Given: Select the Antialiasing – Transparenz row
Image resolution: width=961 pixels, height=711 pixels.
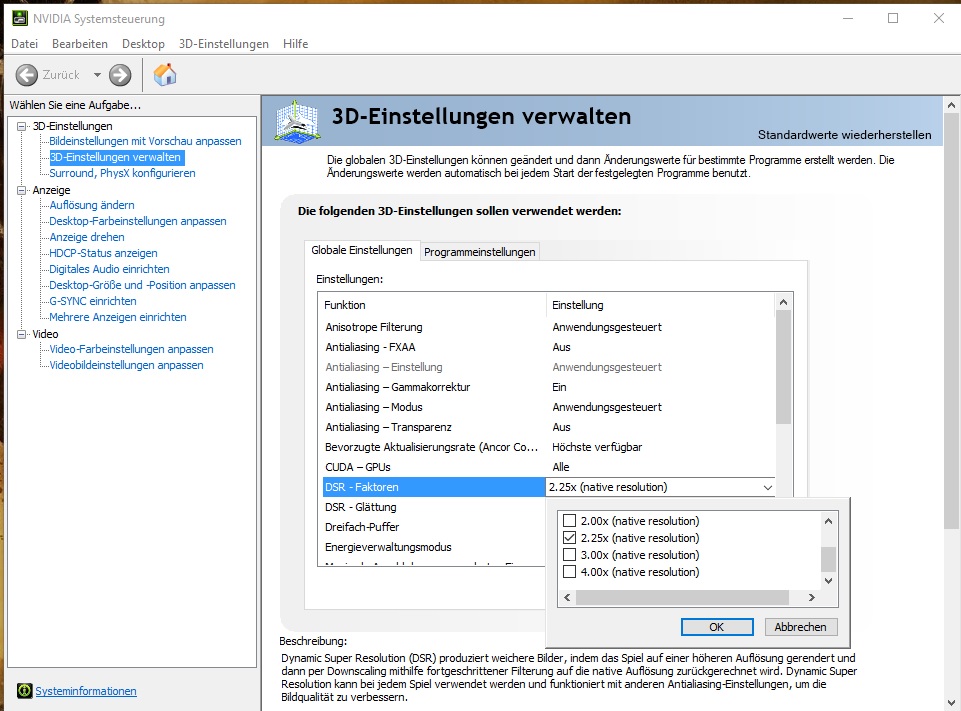Looking at the screenshot, I should (549, 427).
